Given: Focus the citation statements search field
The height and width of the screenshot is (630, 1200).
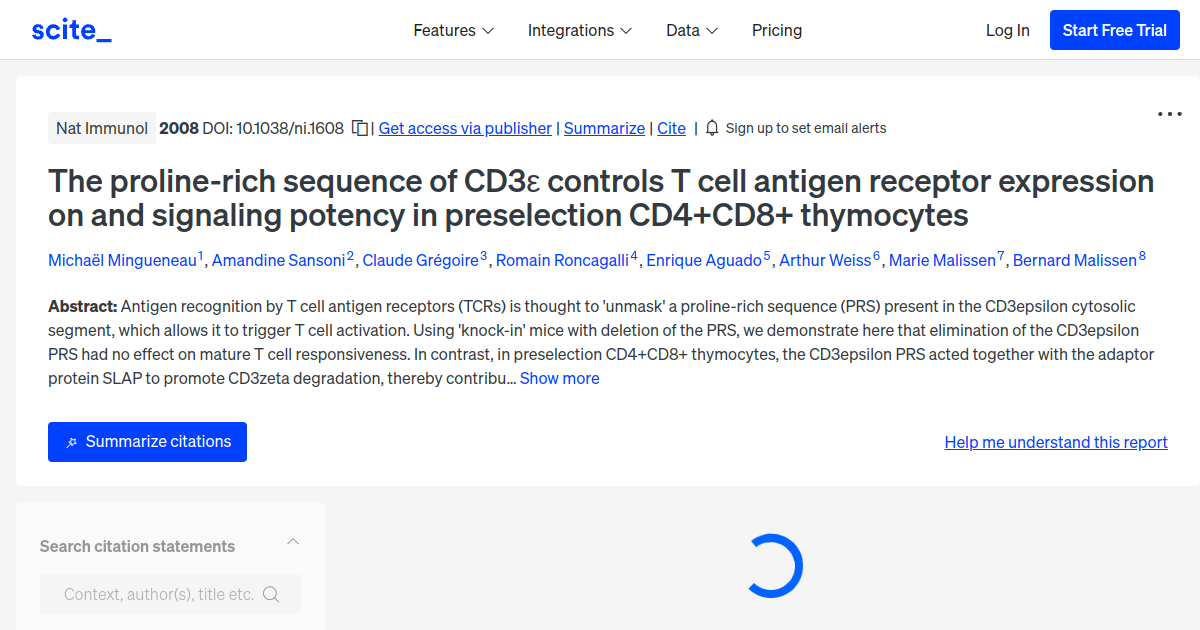Looking at the screenshot, I should 158,594.
